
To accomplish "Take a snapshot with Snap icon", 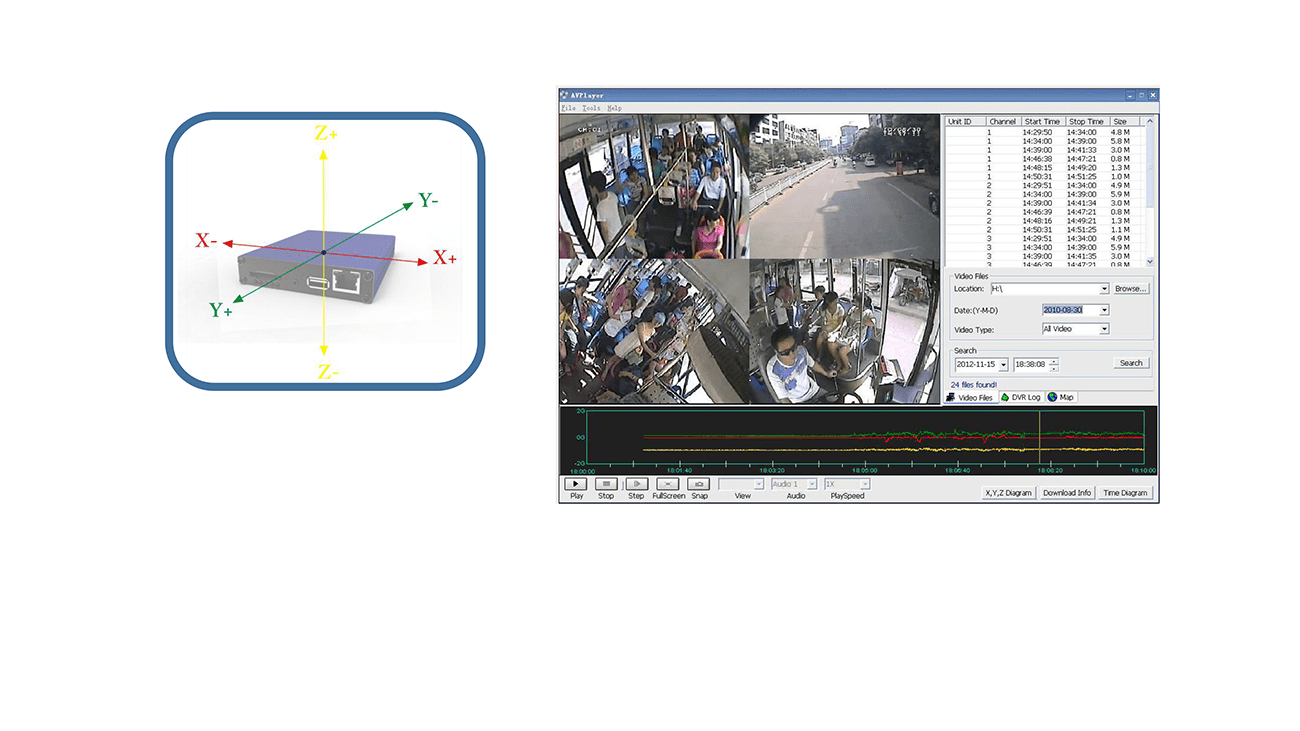I will click(699, 484).
